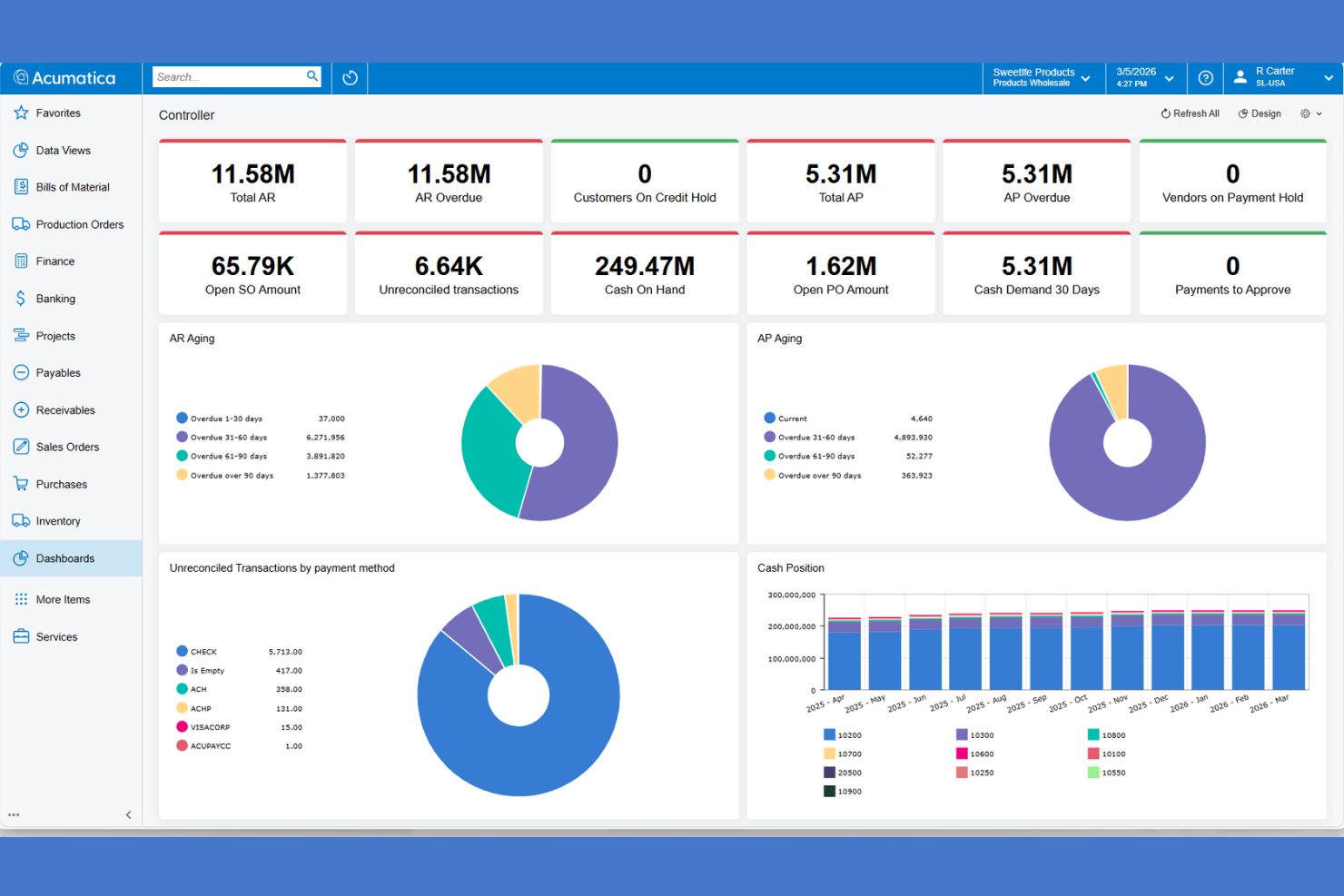Open More Items grid icon
1344x896 pixels.
21,599
